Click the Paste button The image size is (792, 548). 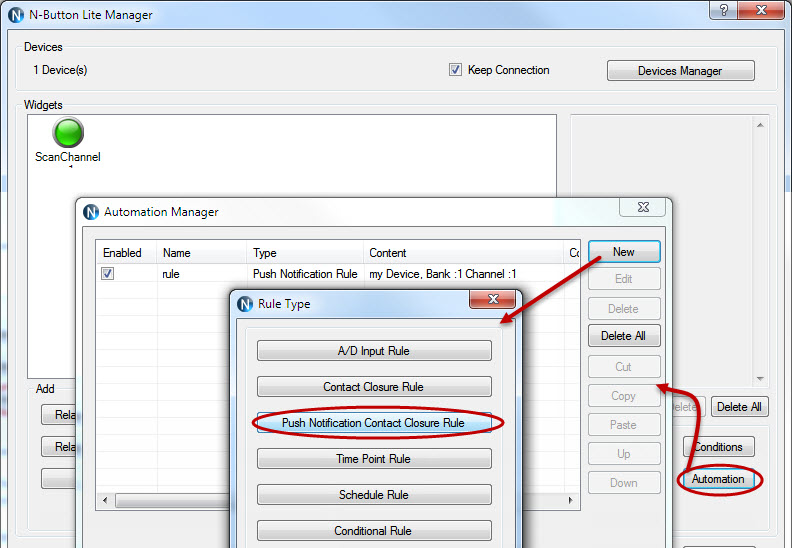[624, 425]
